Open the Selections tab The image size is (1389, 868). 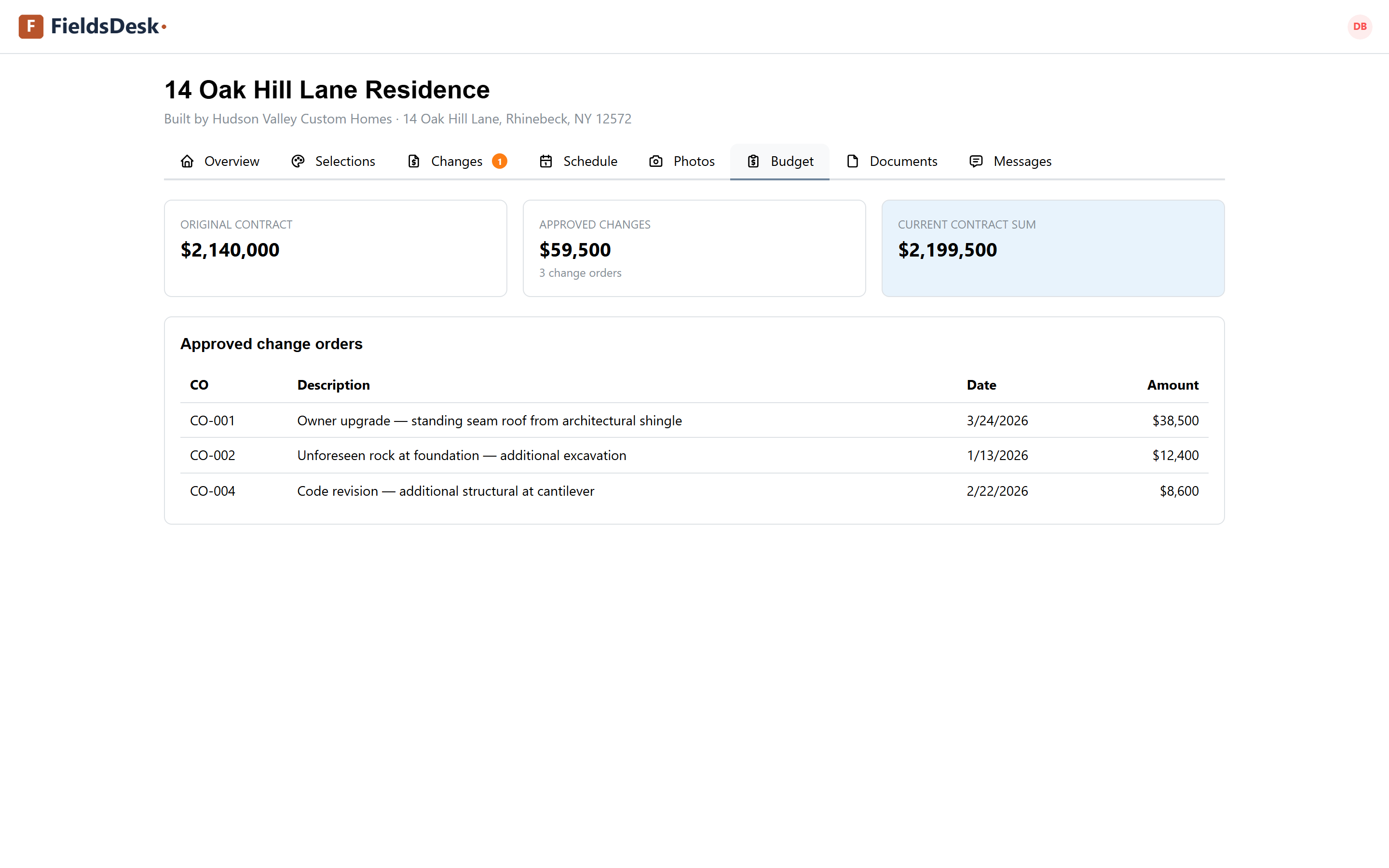(333, 162)
